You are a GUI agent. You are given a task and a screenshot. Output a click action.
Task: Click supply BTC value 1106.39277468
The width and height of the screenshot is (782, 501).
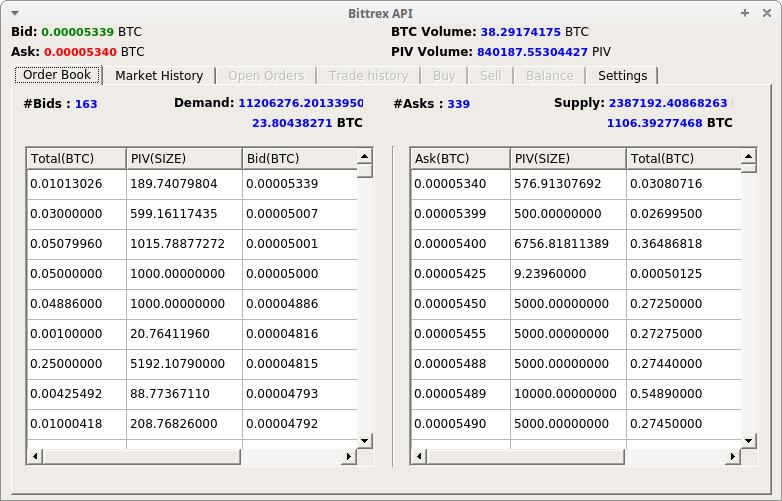[x=654, y=123]
